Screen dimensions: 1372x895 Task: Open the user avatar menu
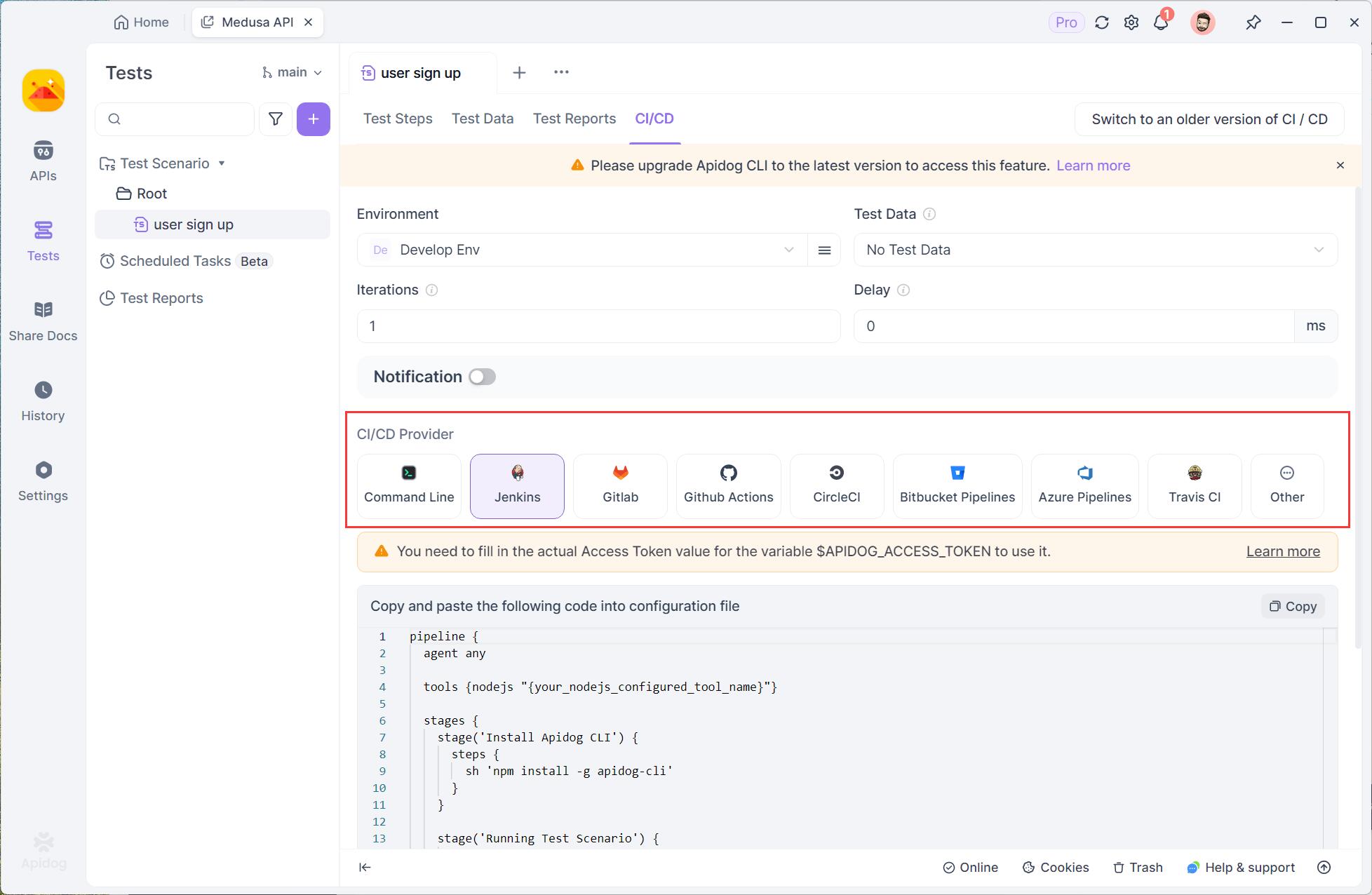click(x=1202, y=22)
